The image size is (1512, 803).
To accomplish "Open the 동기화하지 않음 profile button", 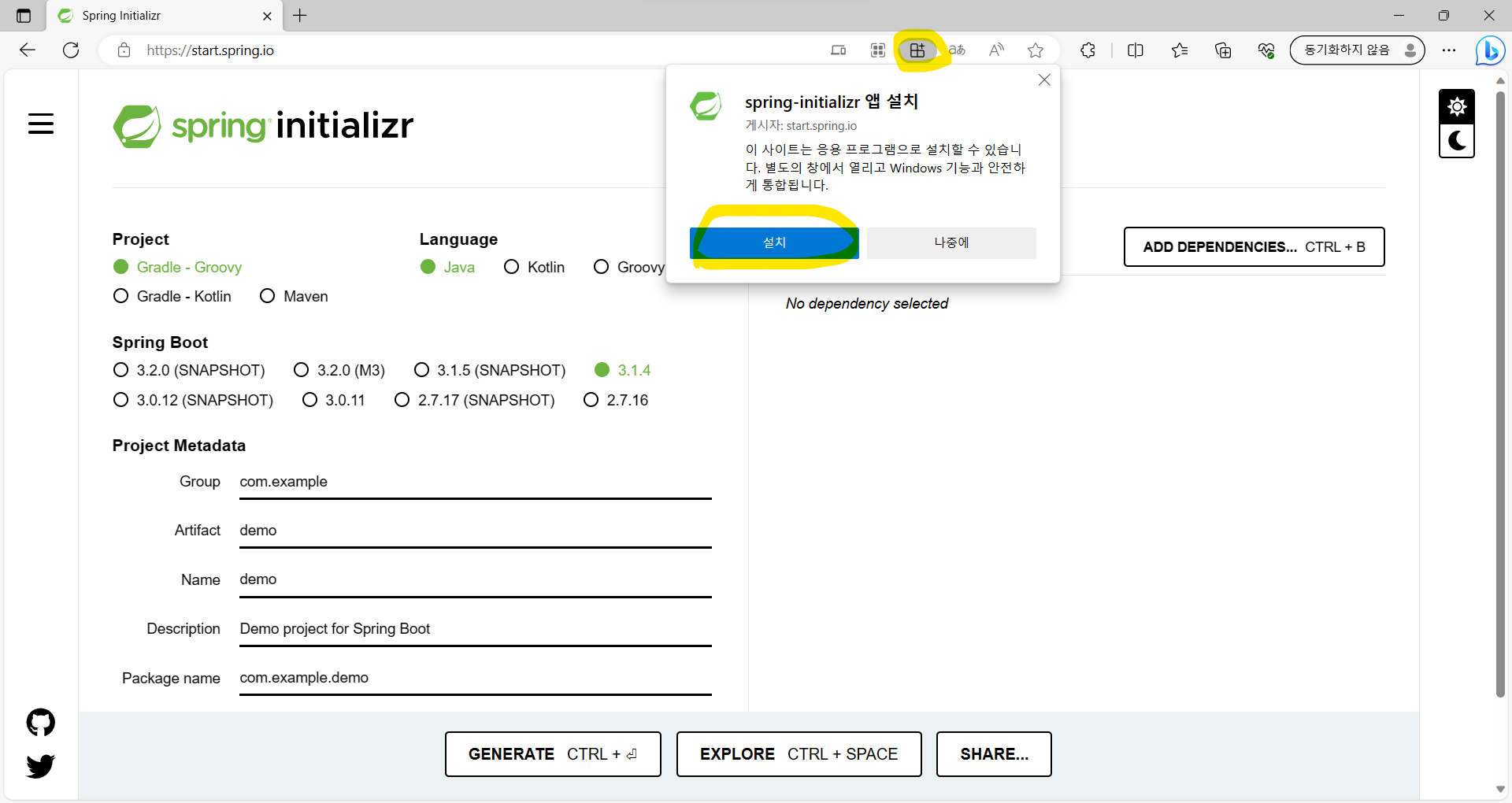I will click(x=1357, y=50).
